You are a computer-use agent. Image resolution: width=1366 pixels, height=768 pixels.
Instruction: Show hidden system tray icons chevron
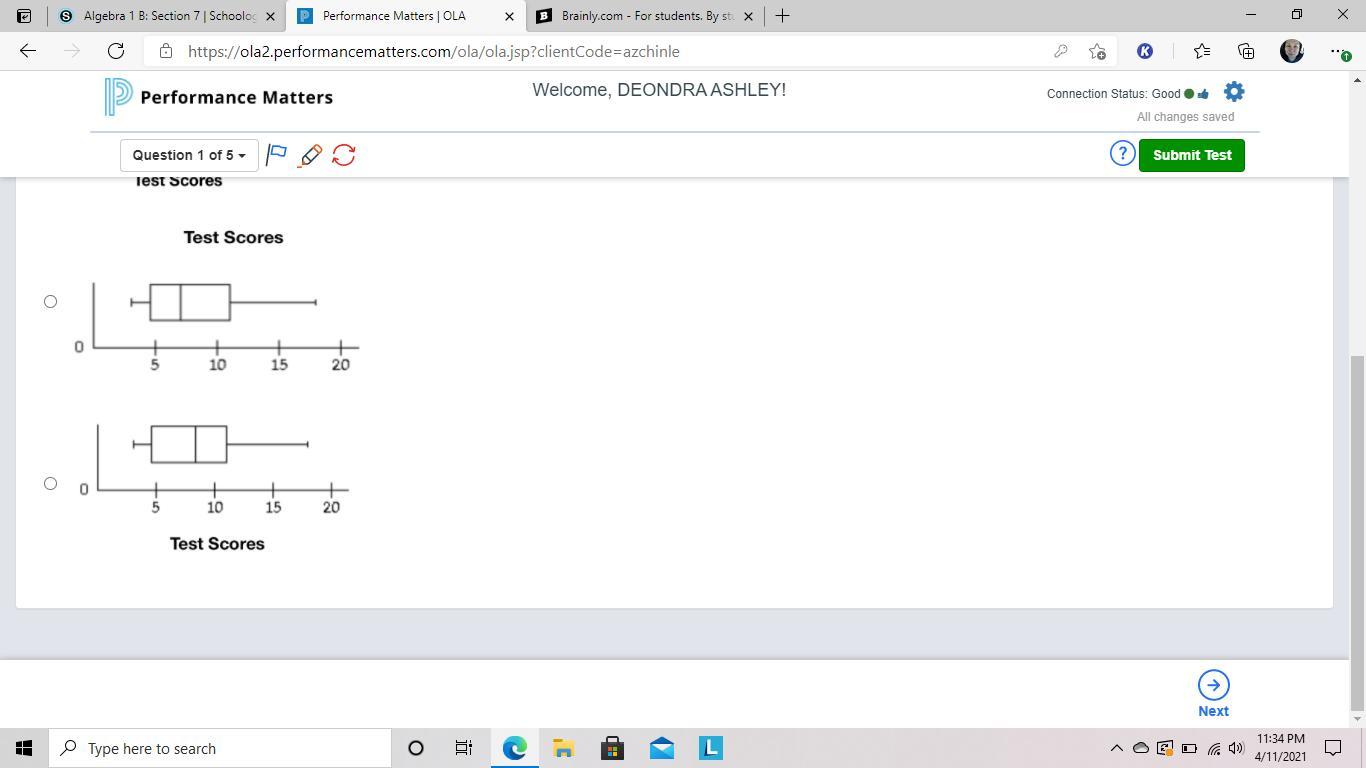point(1116,748)
